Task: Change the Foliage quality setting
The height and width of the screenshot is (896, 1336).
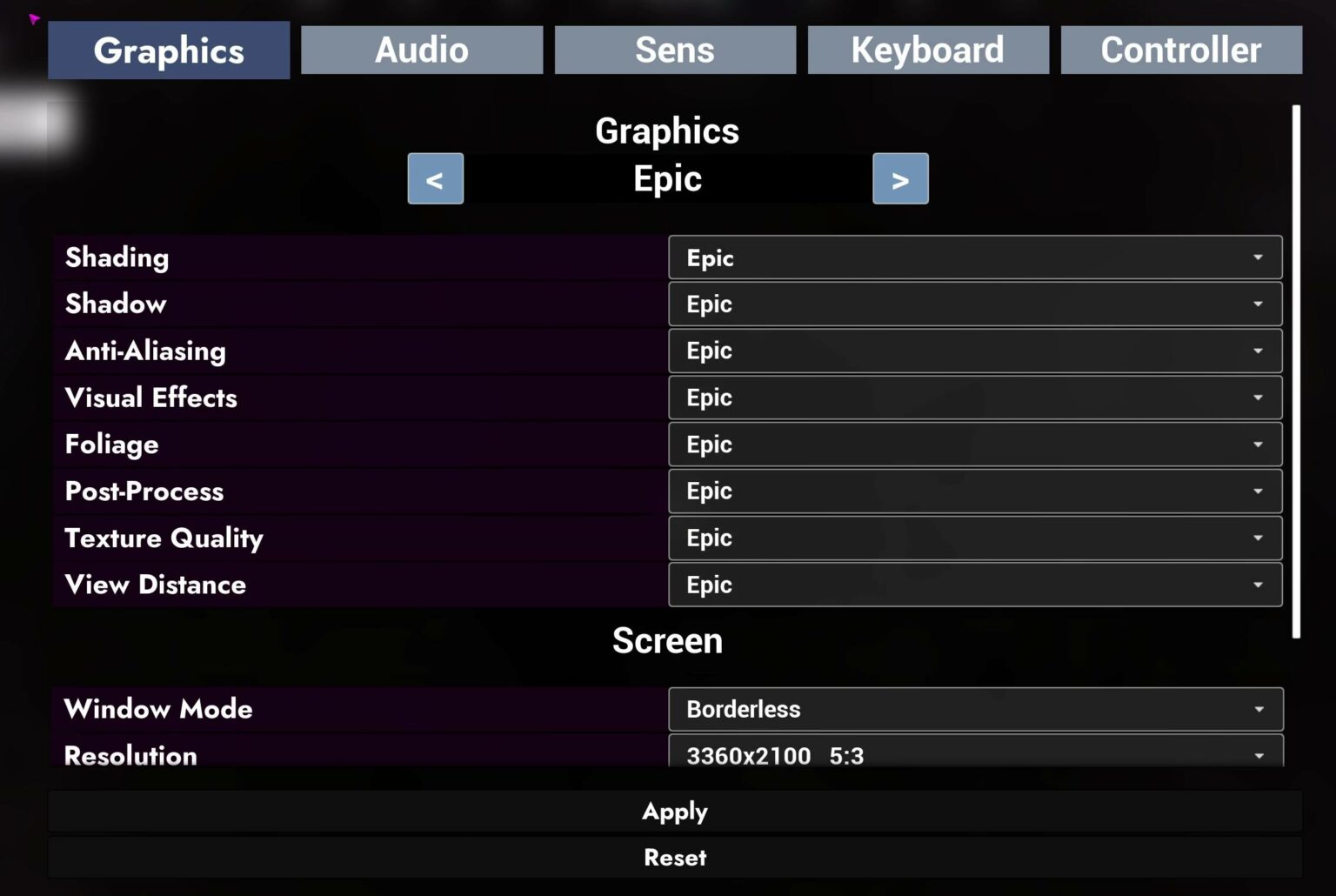Action: click(974, 445)
